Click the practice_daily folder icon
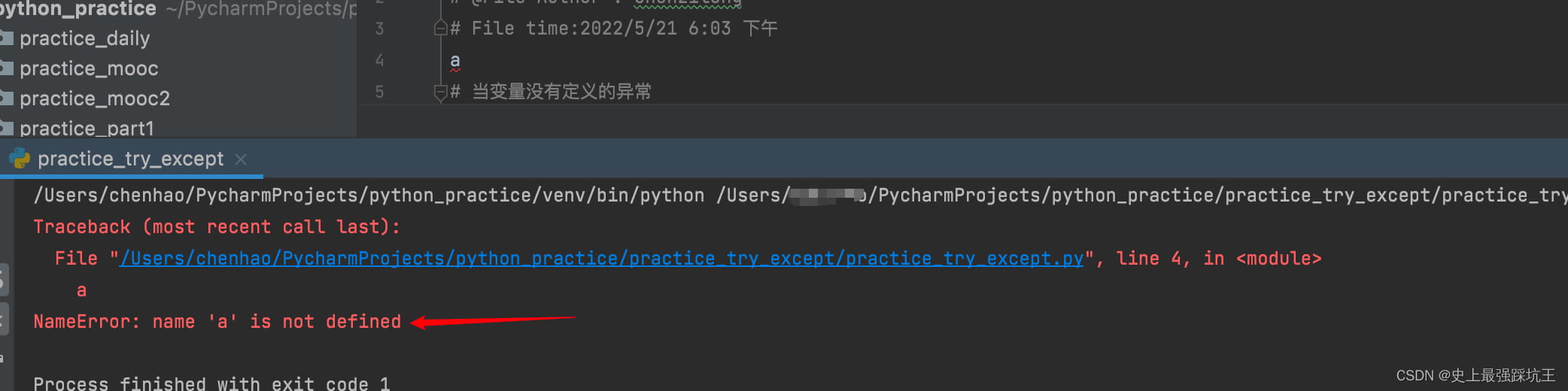The image size is (1568, 391). click(x=7, y=38)
